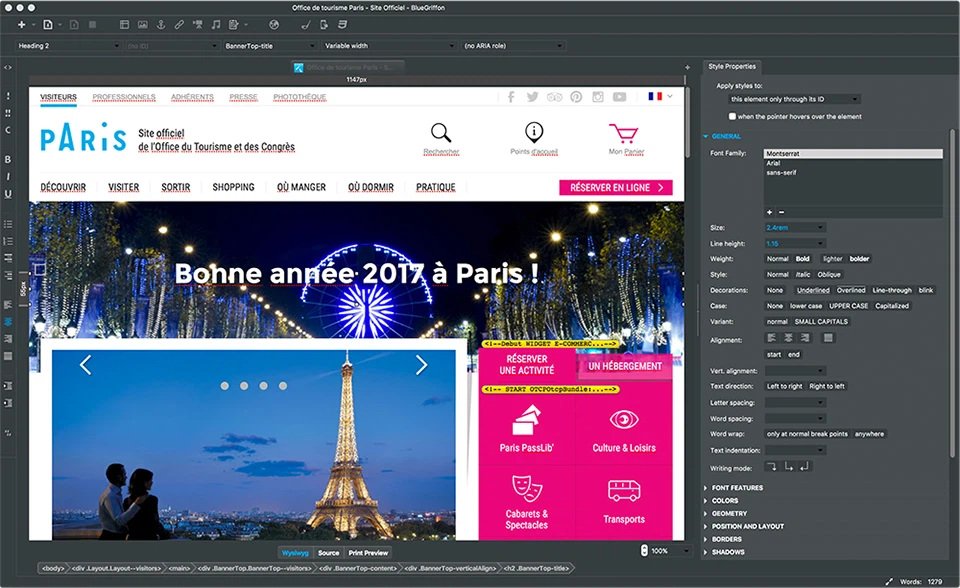Click the underline U icon in left sidebar

click(x=8, y=195)
